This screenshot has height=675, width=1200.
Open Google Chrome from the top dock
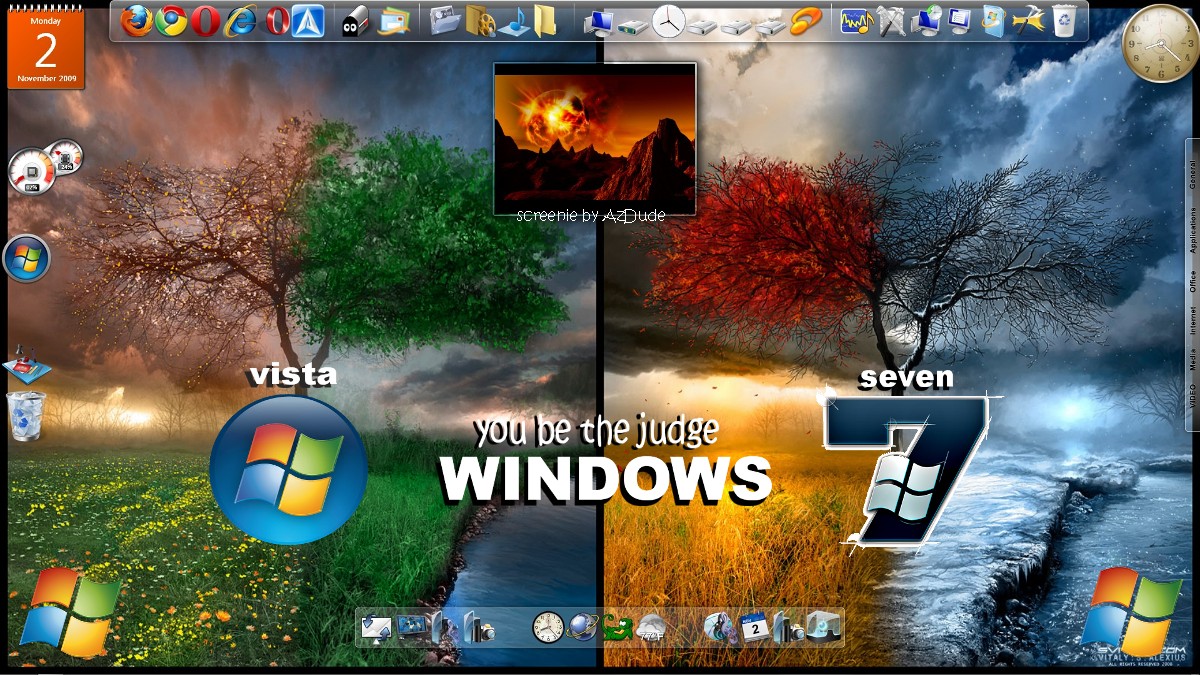click(x=171, y=20)
